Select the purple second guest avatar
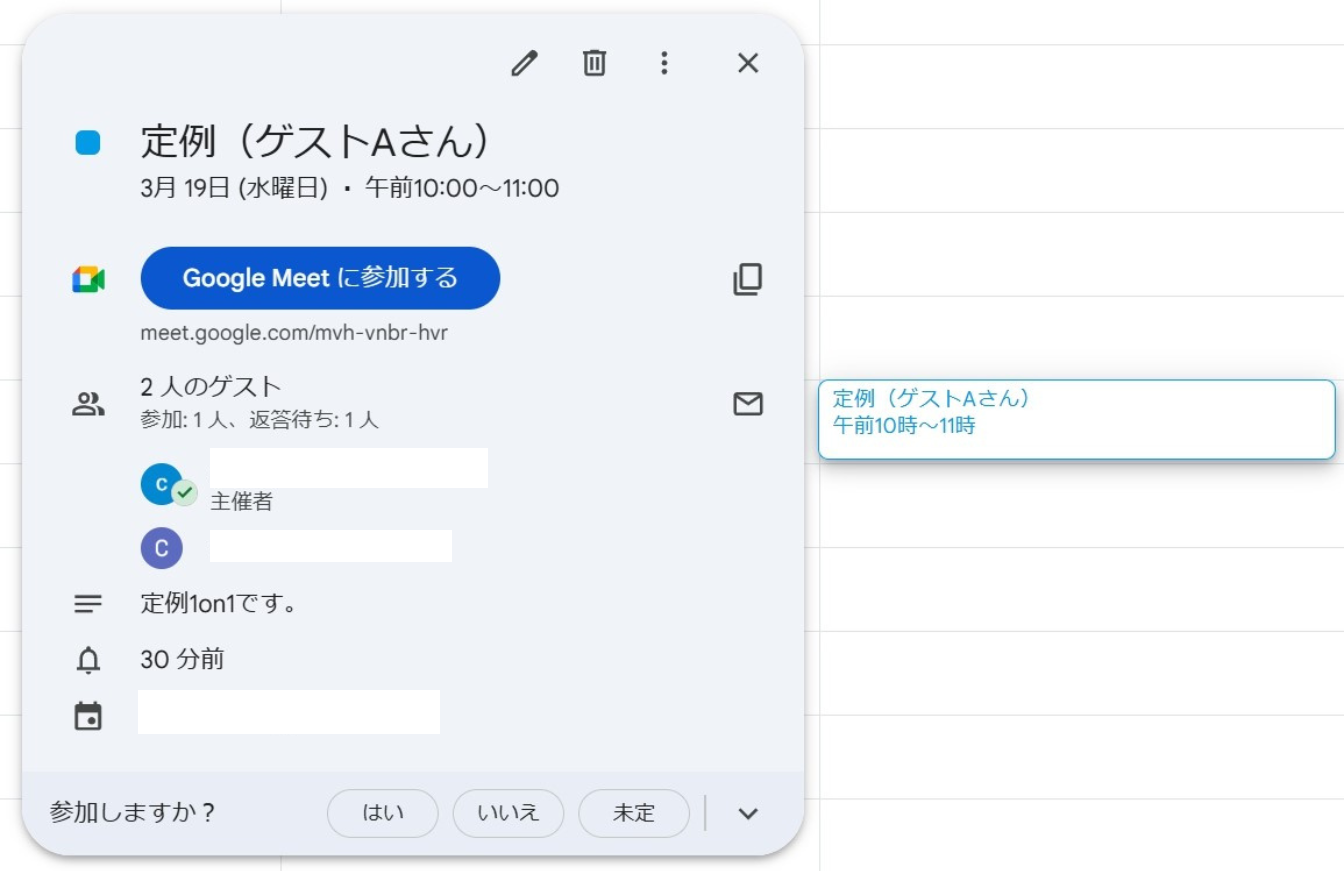This screenshot has width=1344, height=871. pyautogui.click(x=162, y=548)
